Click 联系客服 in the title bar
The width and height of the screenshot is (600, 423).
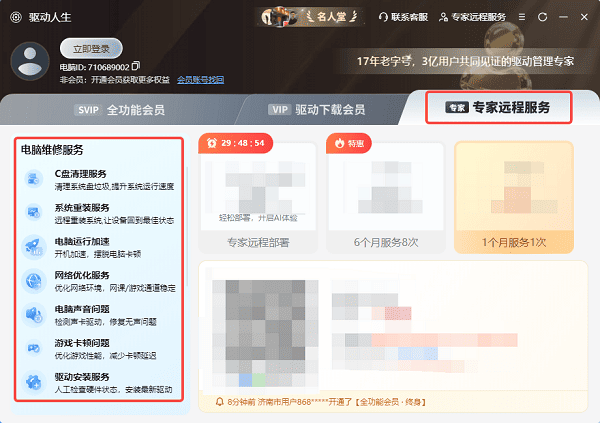[403, 17]
